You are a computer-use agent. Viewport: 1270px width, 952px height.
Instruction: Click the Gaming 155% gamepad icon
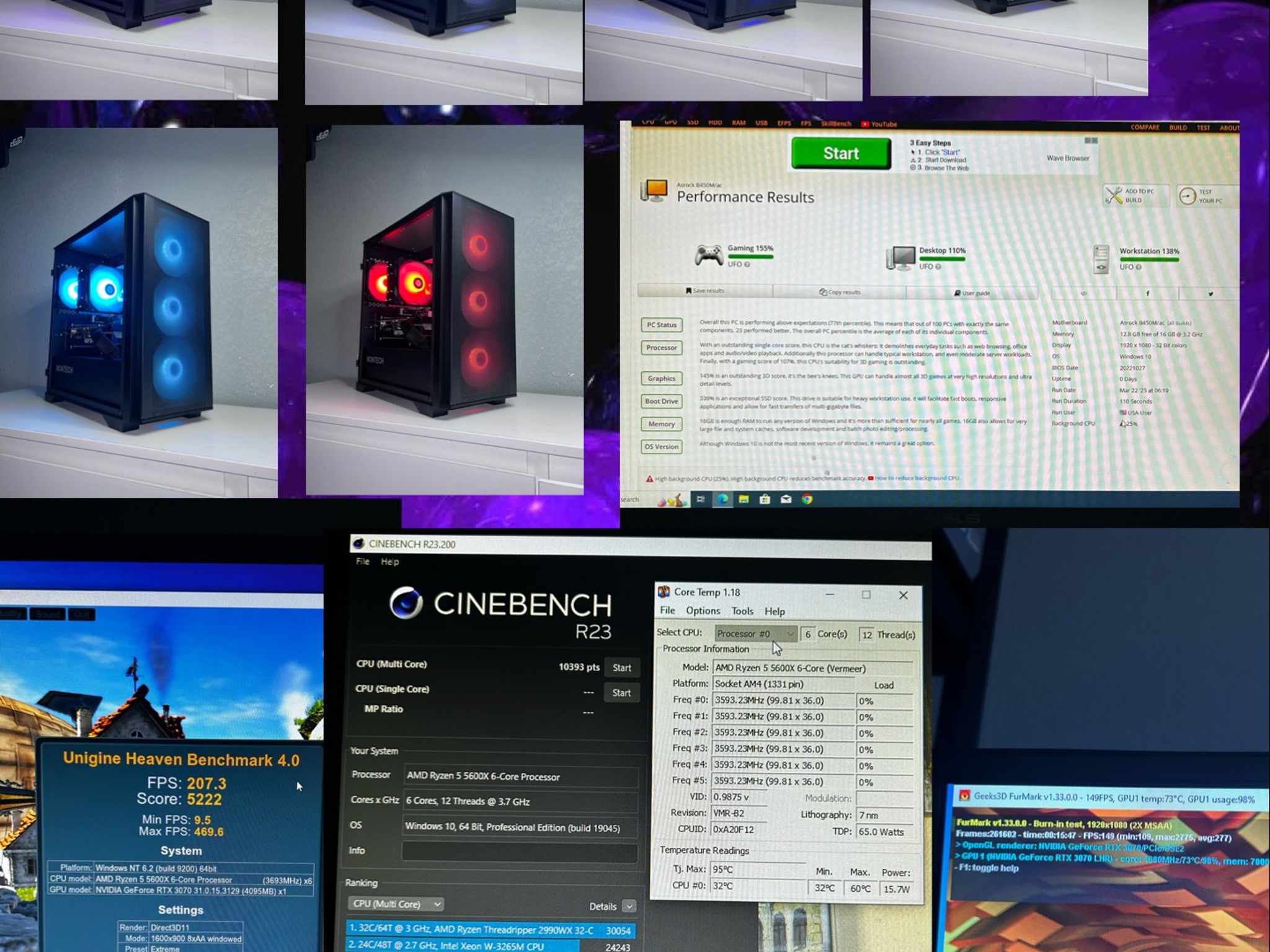coord(709,255)
